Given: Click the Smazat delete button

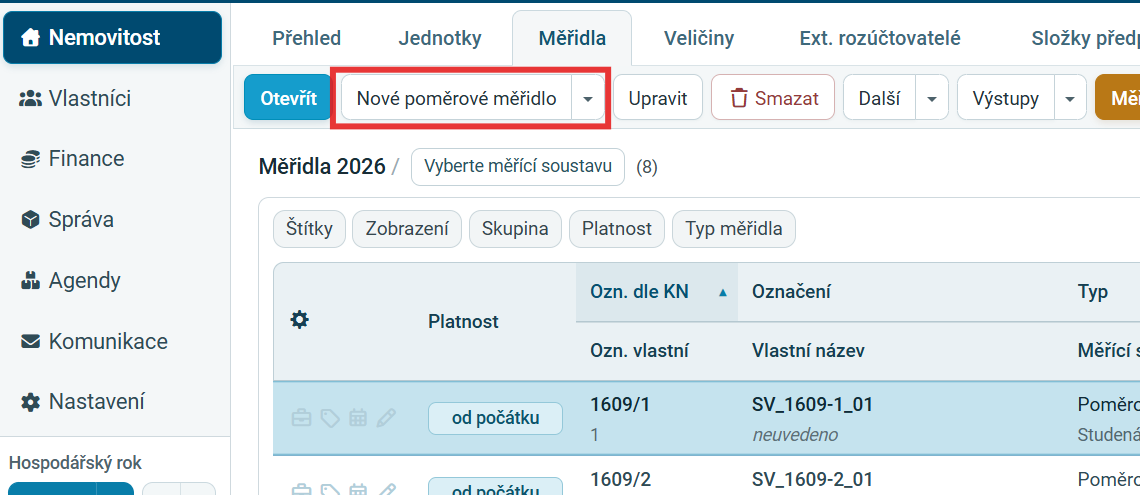Looking at the screenshot, I should click(773, 97).
